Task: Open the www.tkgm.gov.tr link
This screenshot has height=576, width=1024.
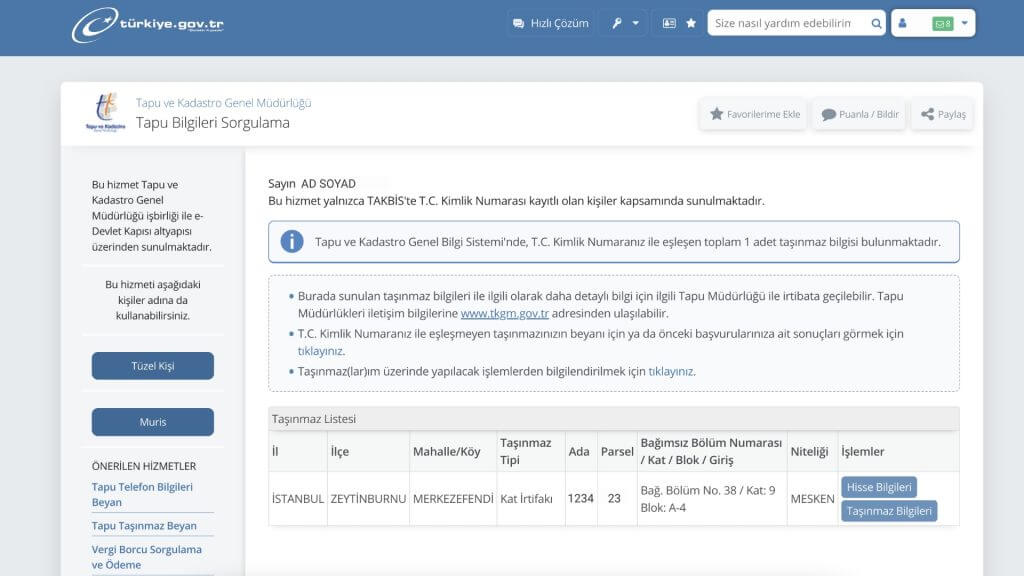Action: pos(505,313)
